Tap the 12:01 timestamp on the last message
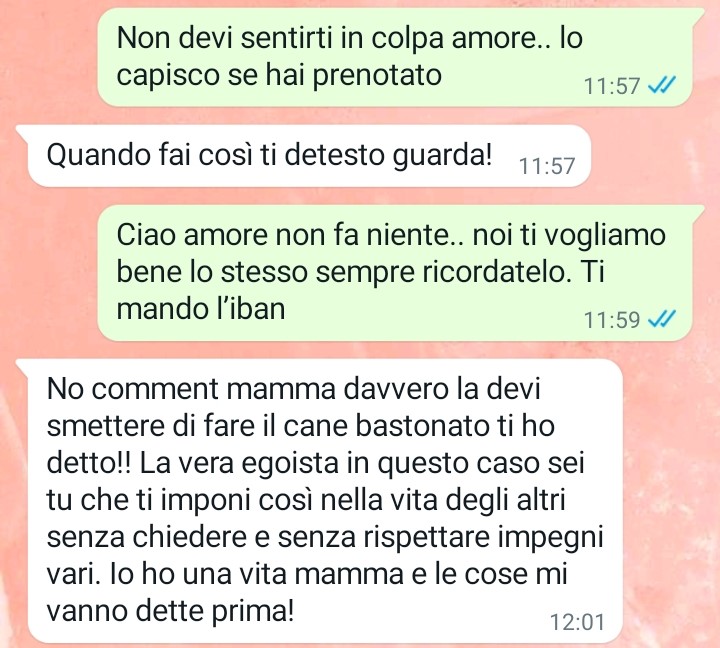This screenshot has height=648, width=720. 577,622
